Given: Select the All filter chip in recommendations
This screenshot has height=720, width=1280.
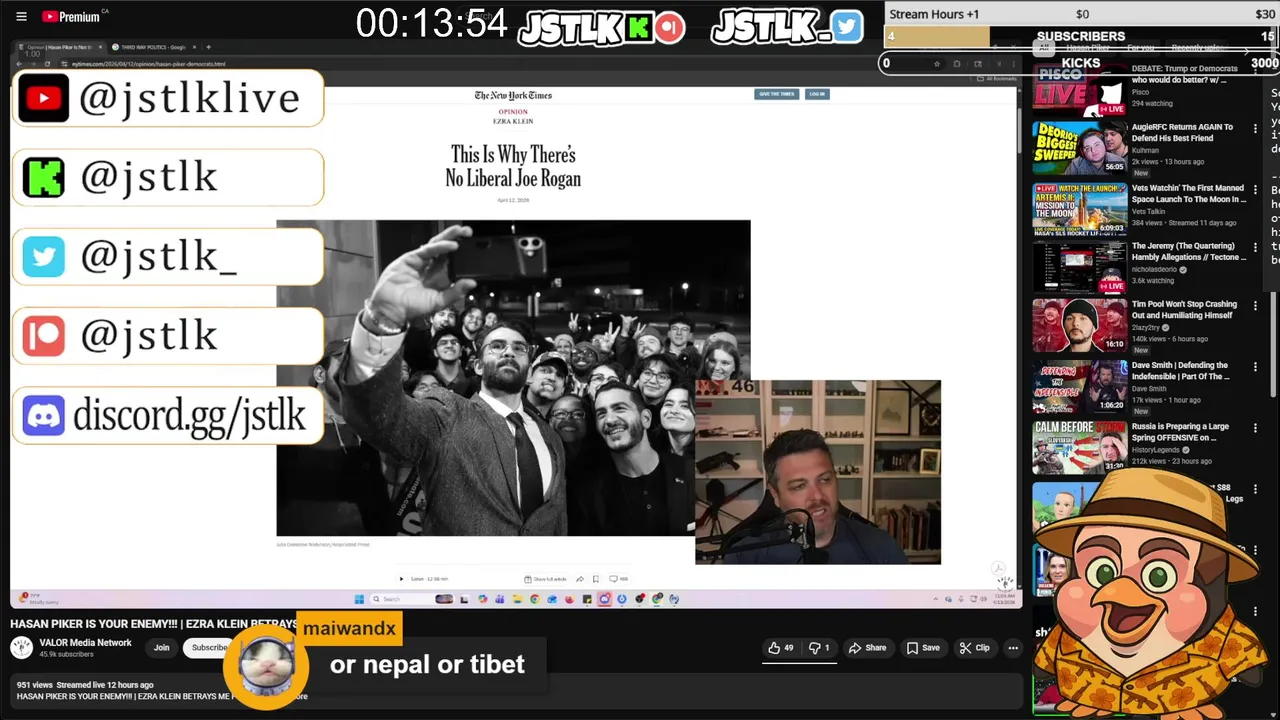Looking at the screenshot, I should pos(1044,48).
